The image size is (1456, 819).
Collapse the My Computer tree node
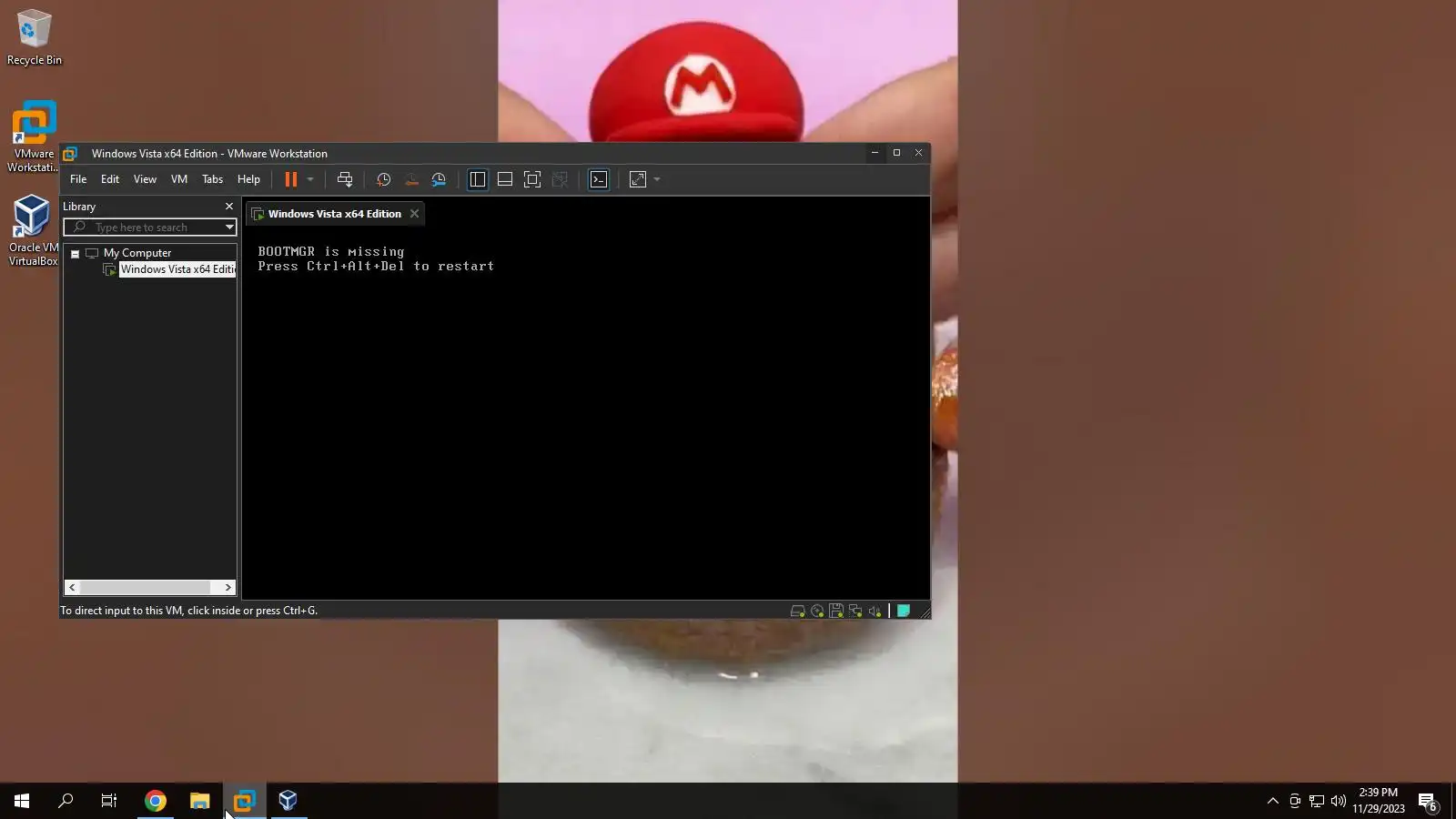(x=76, y=254)
